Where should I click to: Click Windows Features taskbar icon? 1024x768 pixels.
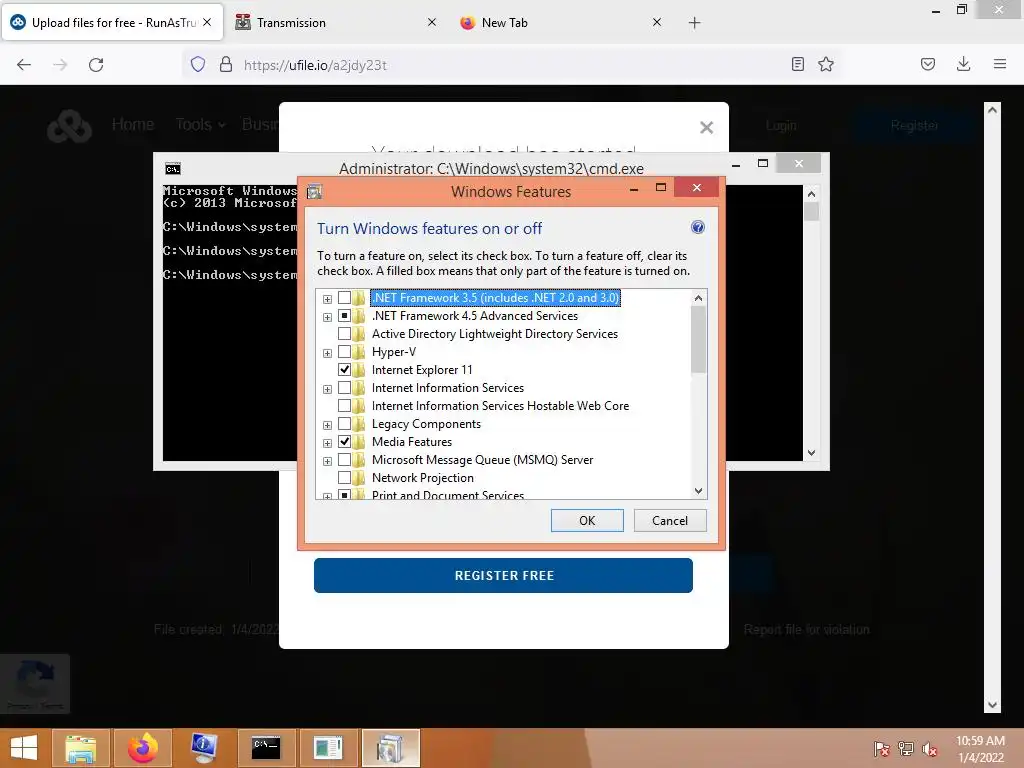pos(390,748)
